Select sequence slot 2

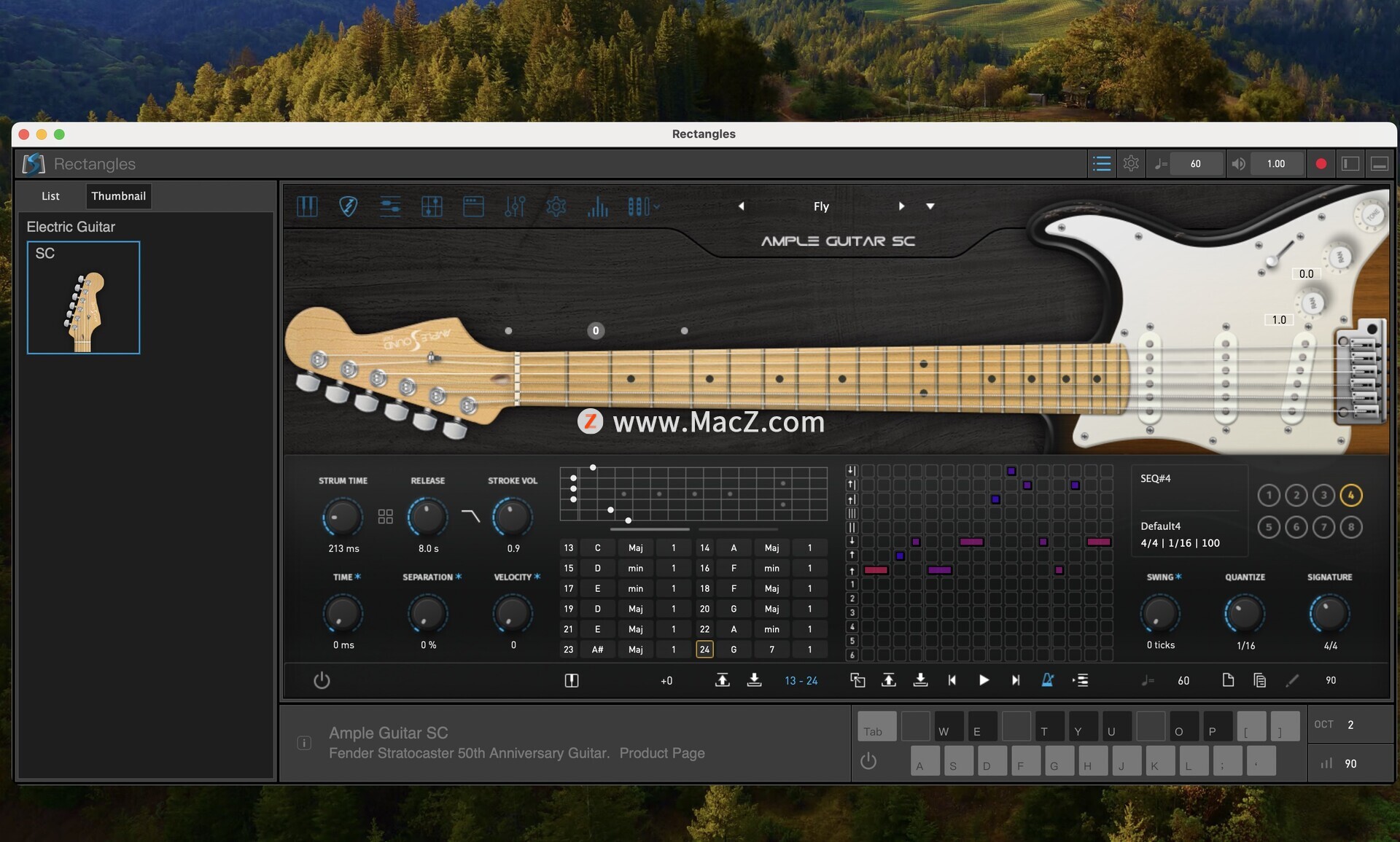(1296, 495)
